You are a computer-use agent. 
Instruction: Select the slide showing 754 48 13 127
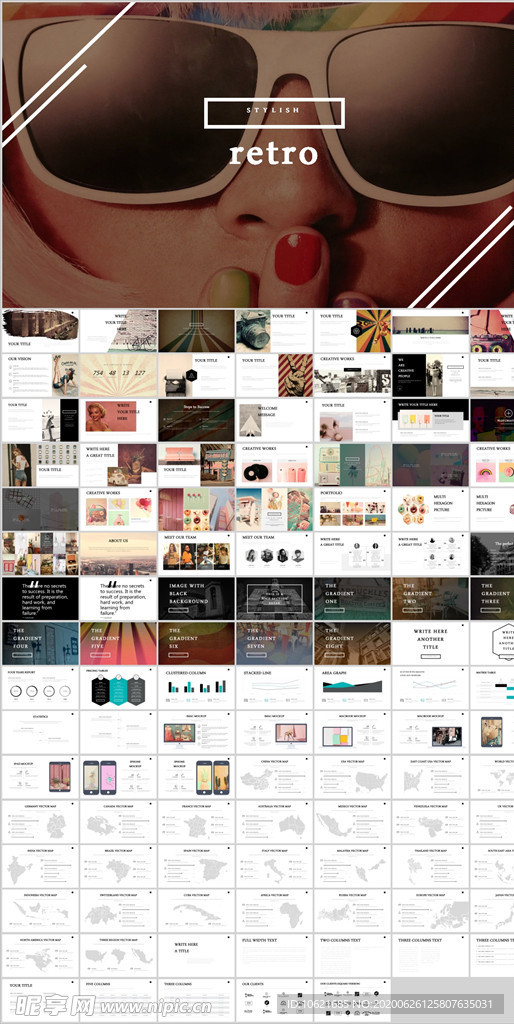pos(118,376)
